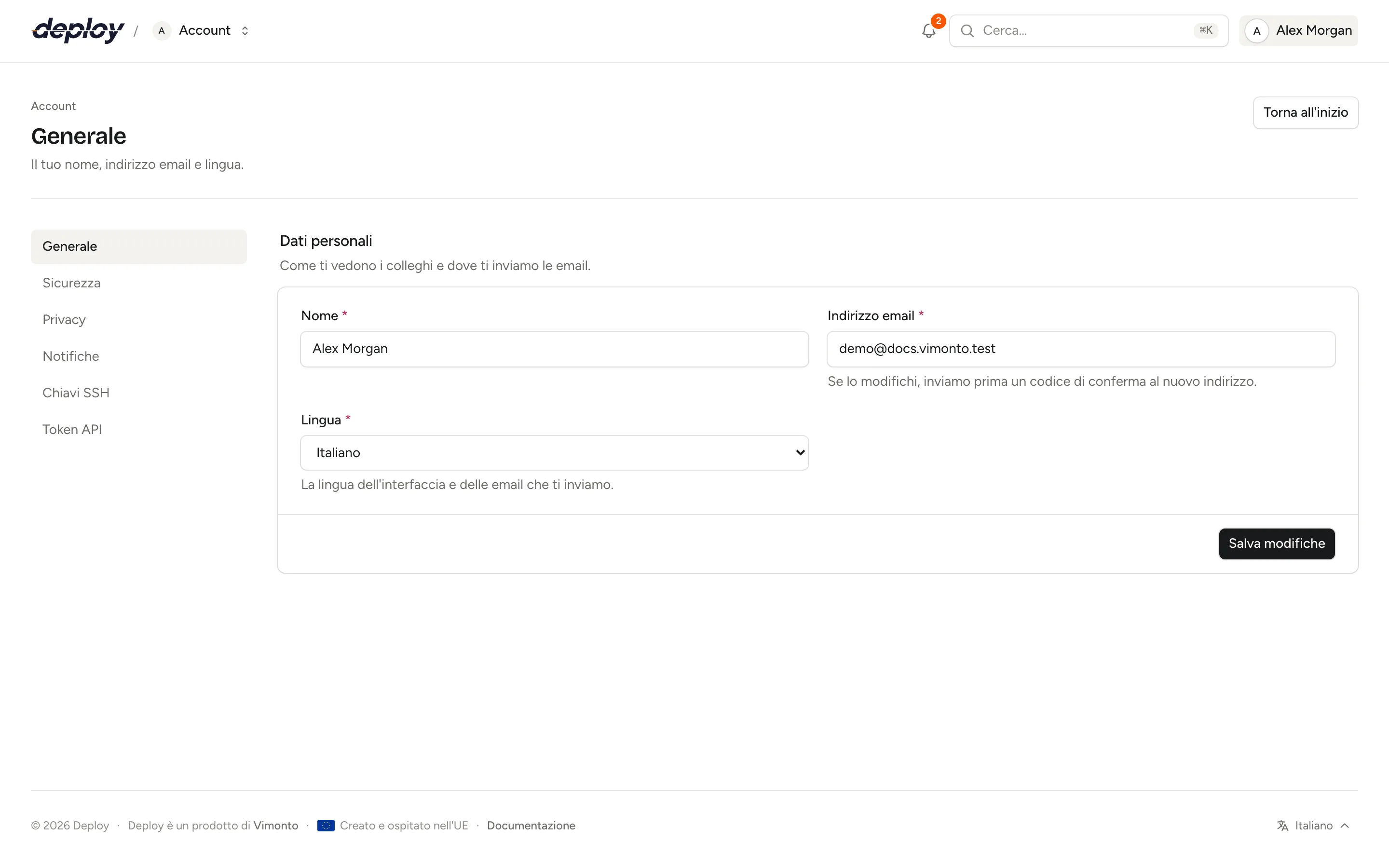
Task: Open the Token API section
Action: coord(139,430)
